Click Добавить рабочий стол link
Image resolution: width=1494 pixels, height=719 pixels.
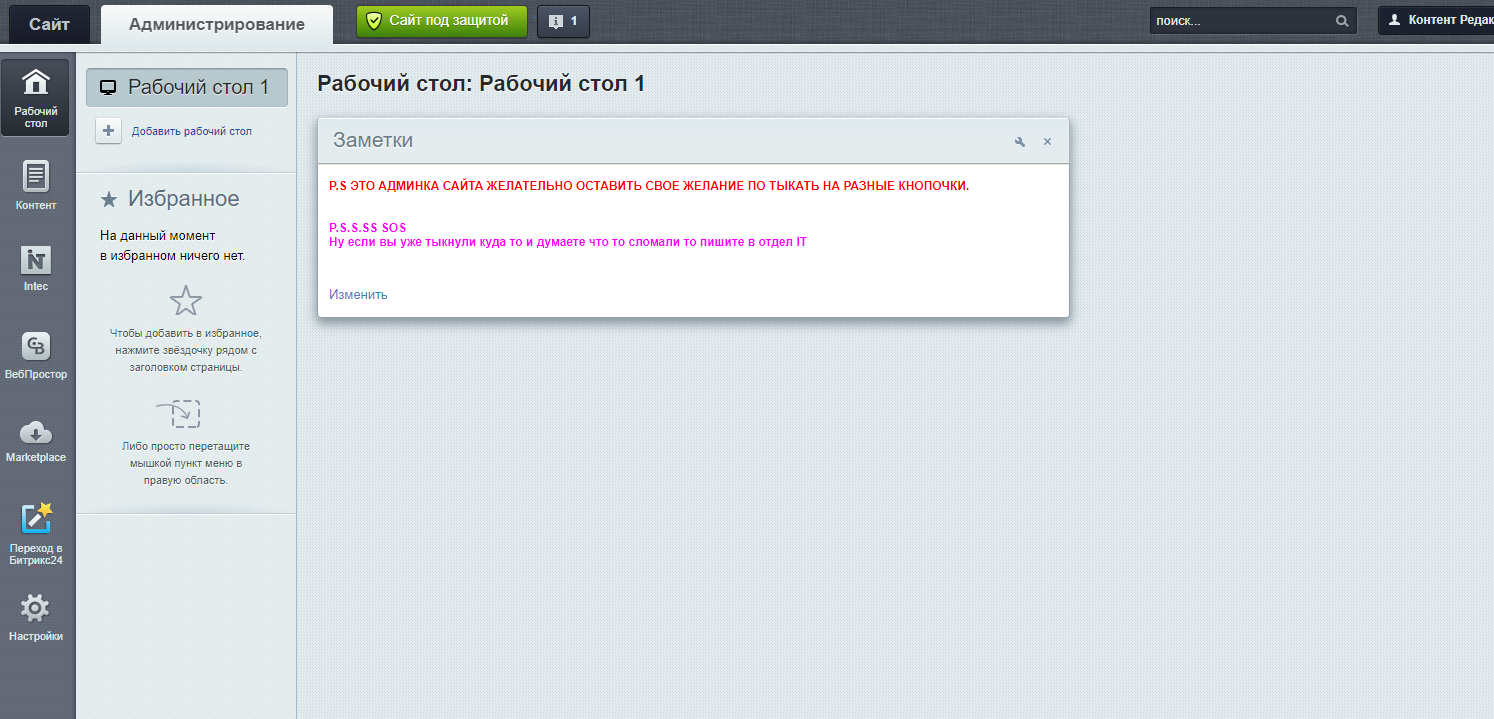point(192,131)
